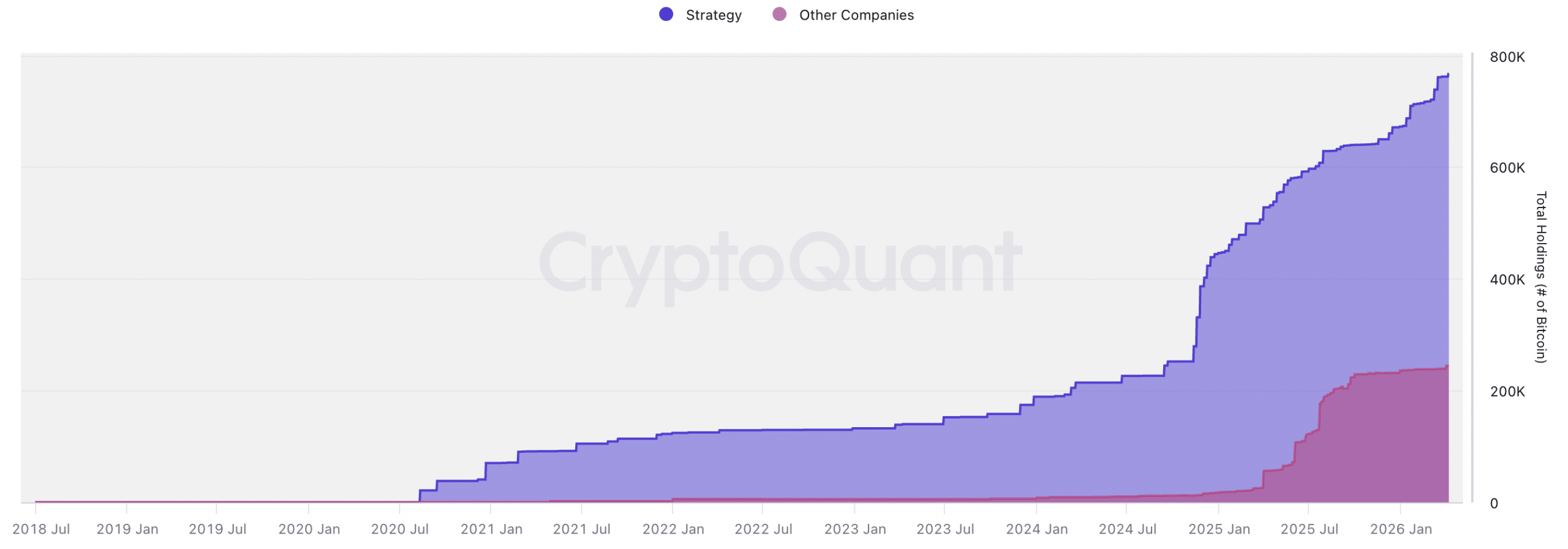Screen dimensions: 1568x549
Task: Click the 2021 Jan x-axis label
Action: (491, 528)
